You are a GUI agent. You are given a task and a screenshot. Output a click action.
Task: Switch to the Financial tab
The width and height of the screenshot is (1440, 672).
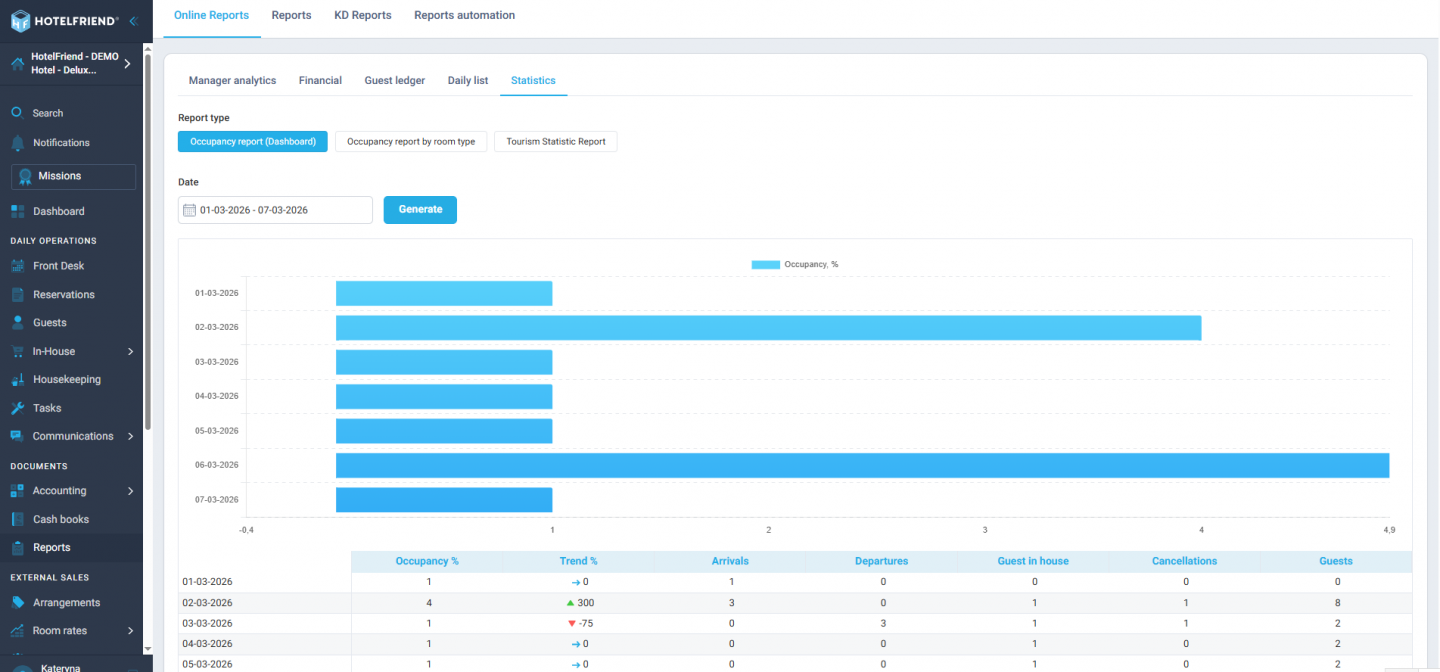[320, 80]
